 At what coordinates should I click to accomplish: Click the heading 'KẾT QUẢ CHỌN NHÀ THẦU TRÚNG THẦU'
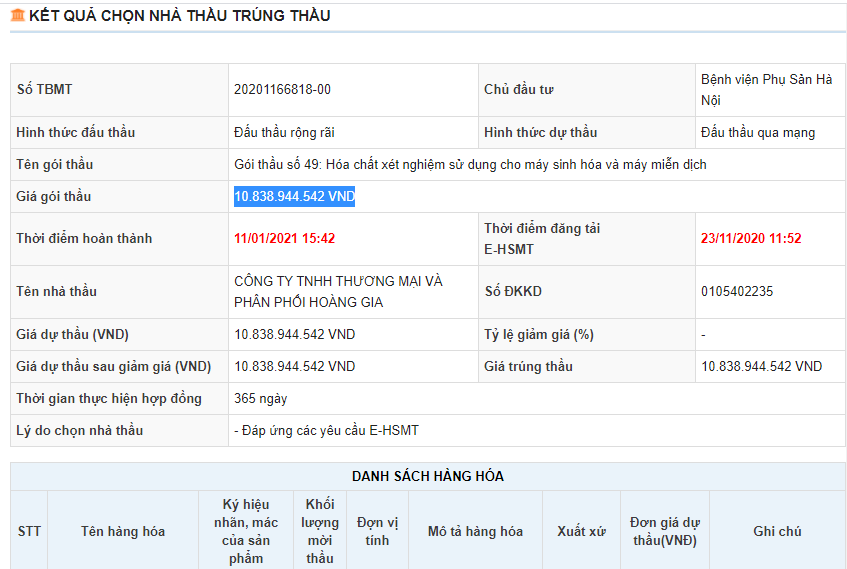coord(179,16)
